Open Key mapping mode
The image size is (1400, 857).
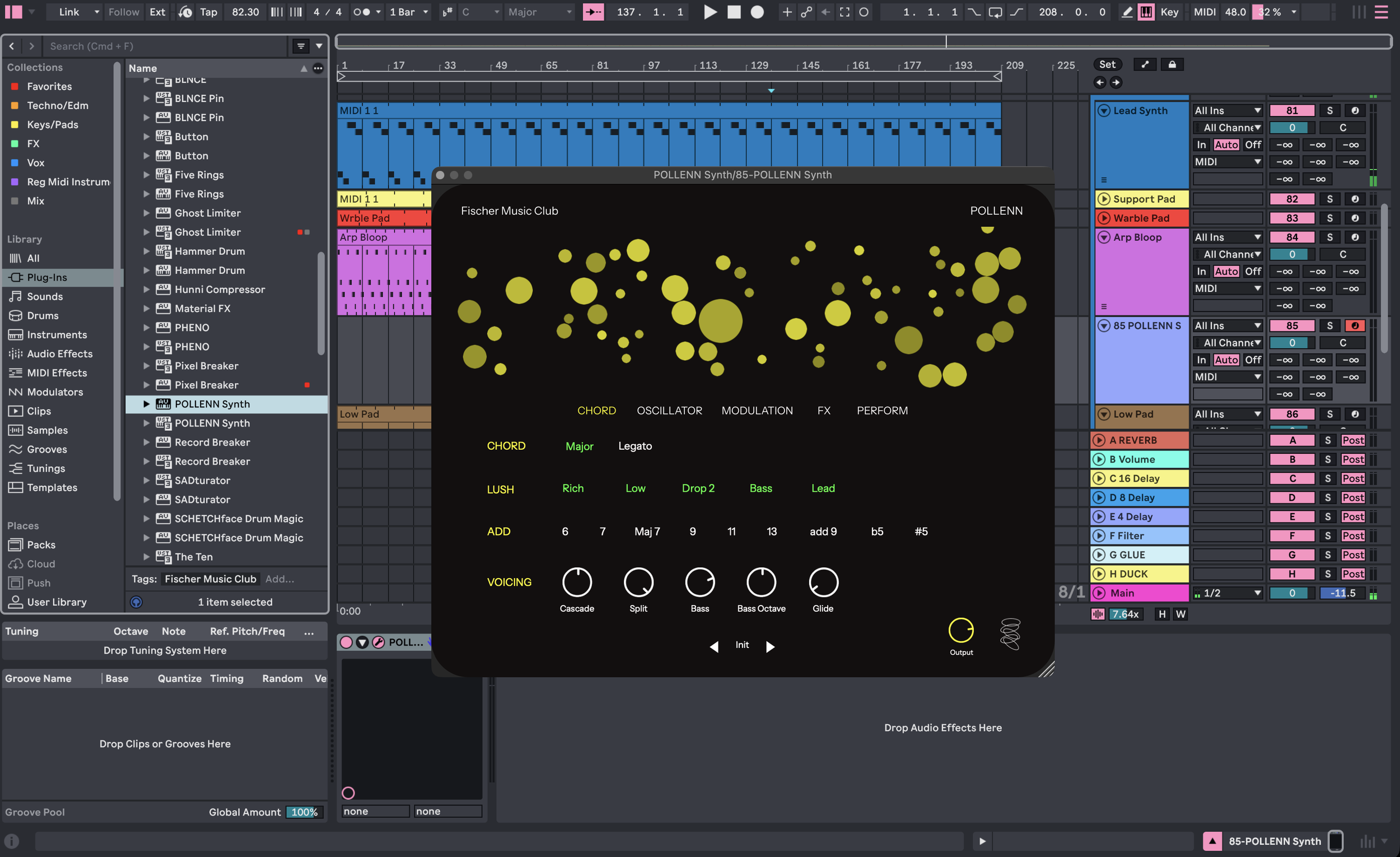coord(1169,12)
